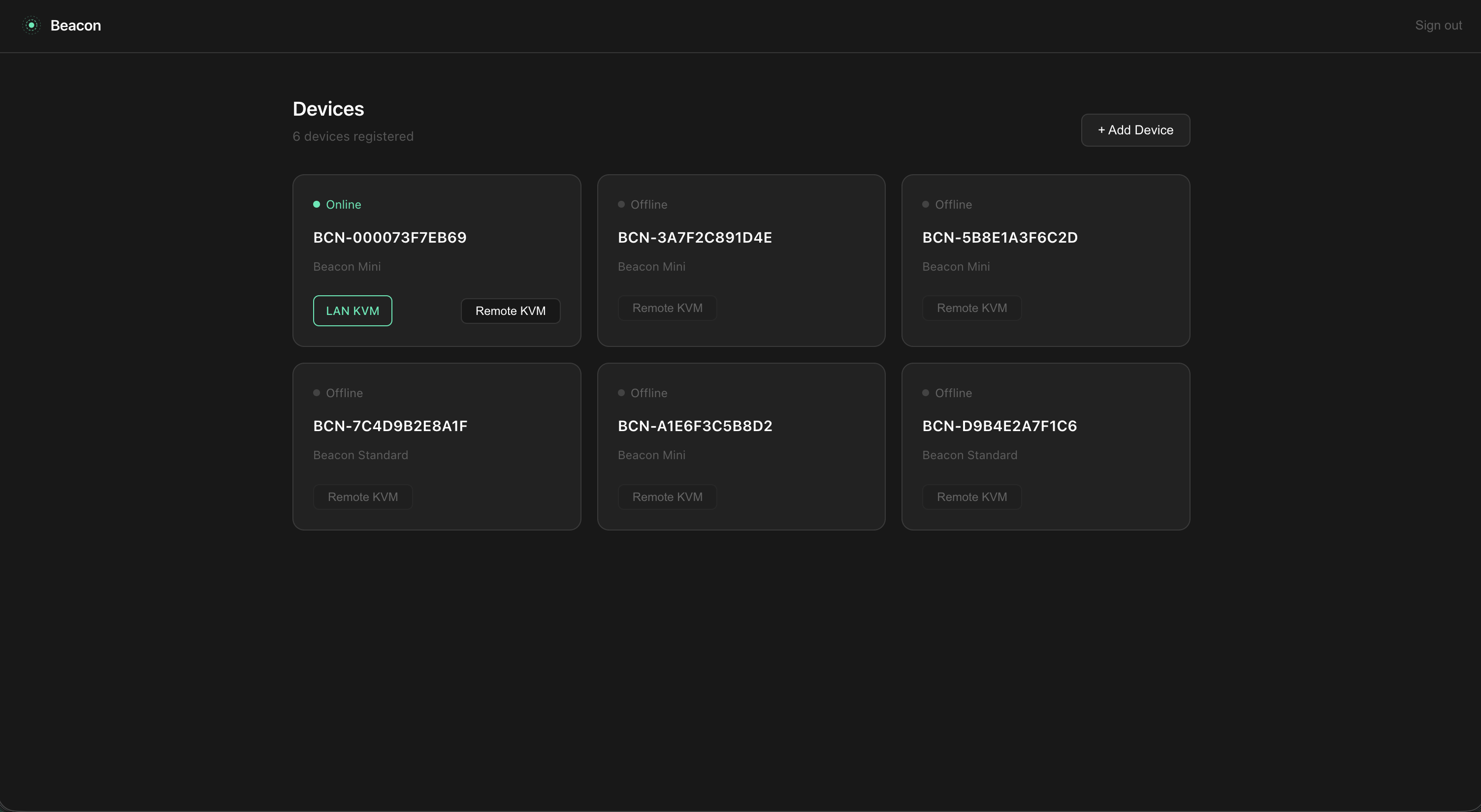Image resolution: width=1481 pixels, height=812 pixels.
Task: Click Remote KVM on BCN-A1E6F3C5B8D2 card
Action: pos(668,497)
